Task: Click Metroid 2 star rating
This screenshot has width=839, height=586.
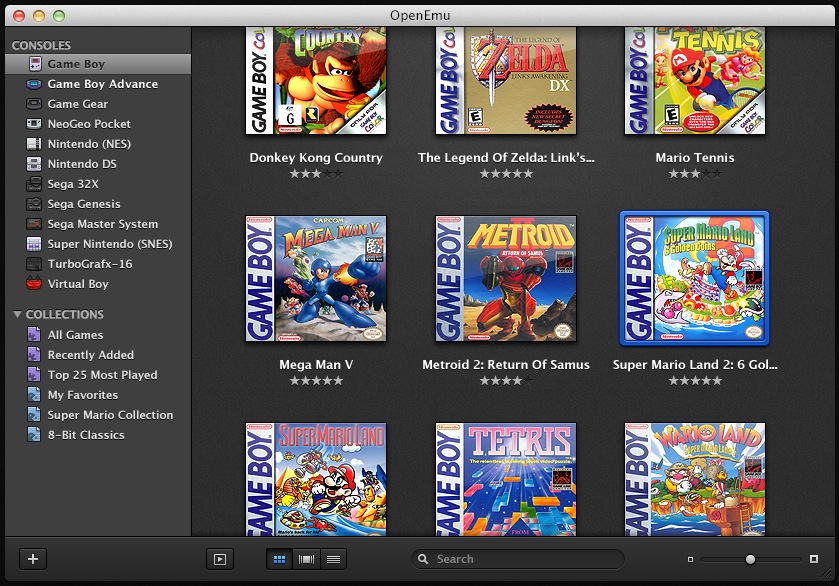Action: pyautogui.click(x=506, y=380)
